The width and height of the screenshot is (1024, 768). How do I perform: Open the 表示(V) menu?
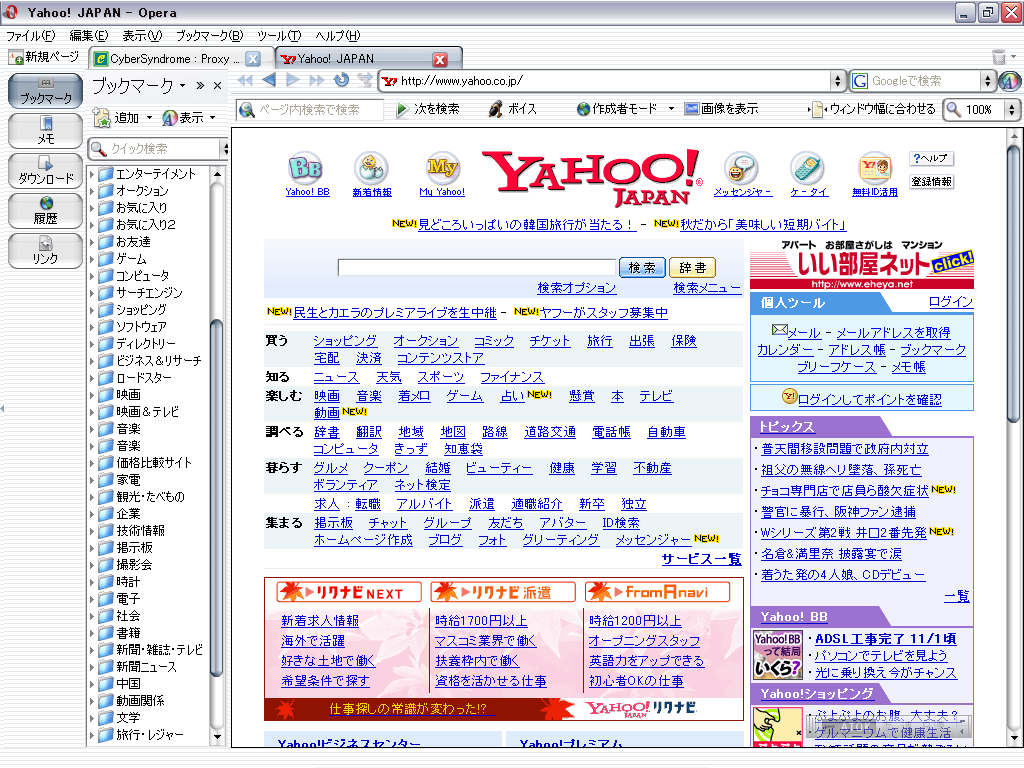coord(142,36)
